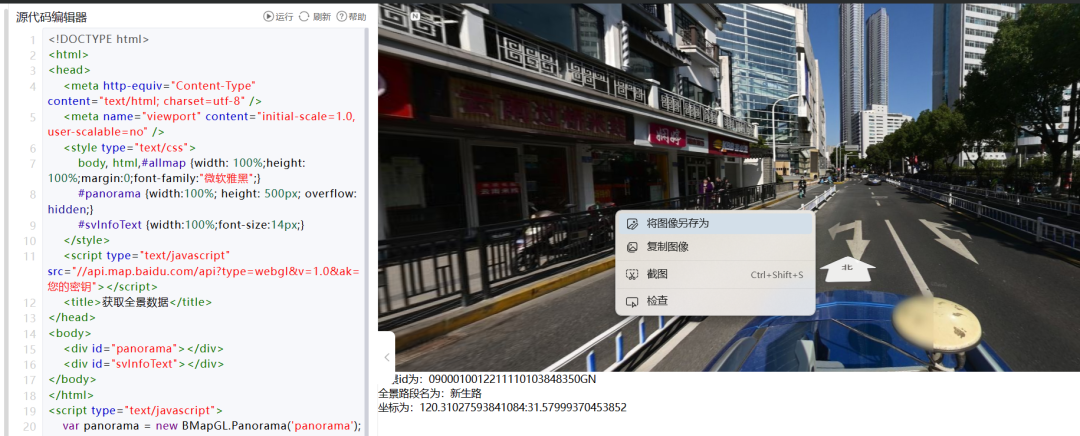Click the north 北 panorama arrow
The image size is (1080, 436).
coord(849,269)
